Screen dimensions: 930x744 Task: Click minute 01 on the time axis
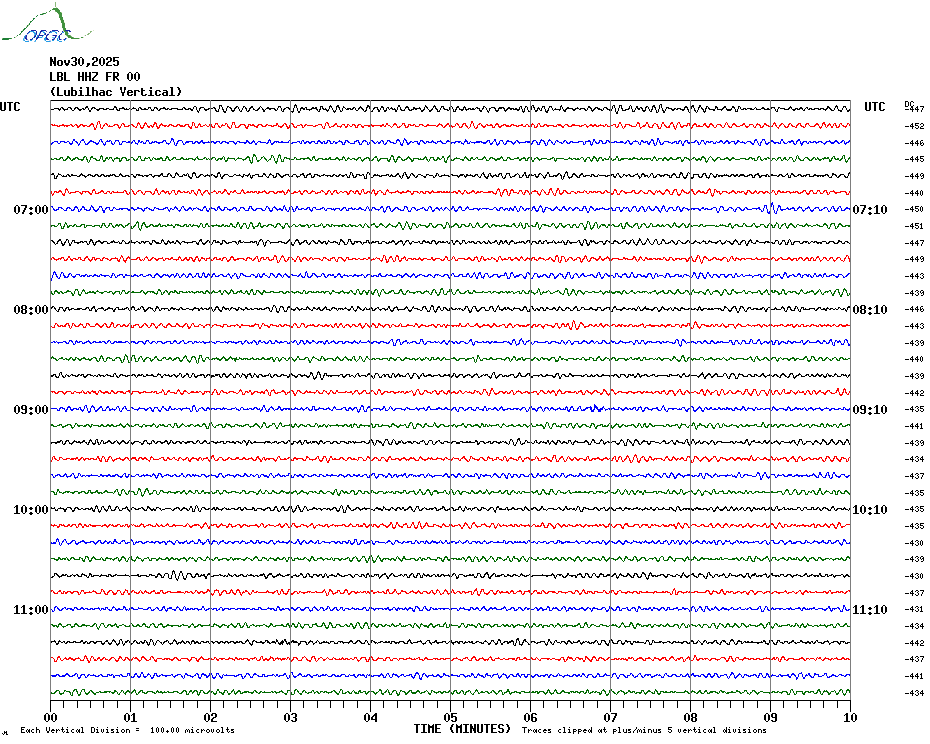pos(130,717)
